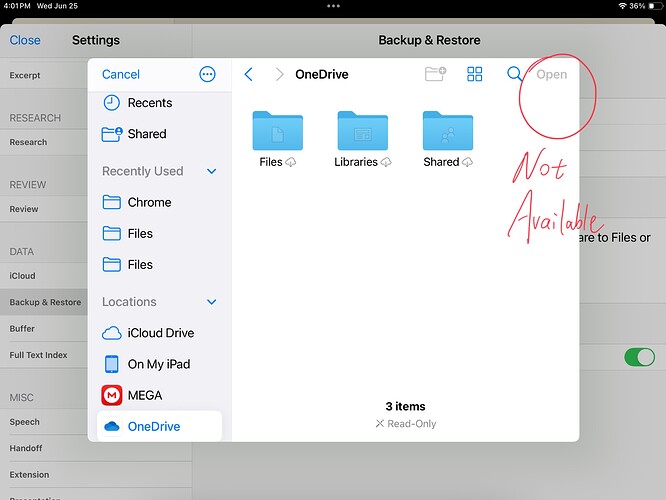Open the iCloud settings item

point(44,276)
